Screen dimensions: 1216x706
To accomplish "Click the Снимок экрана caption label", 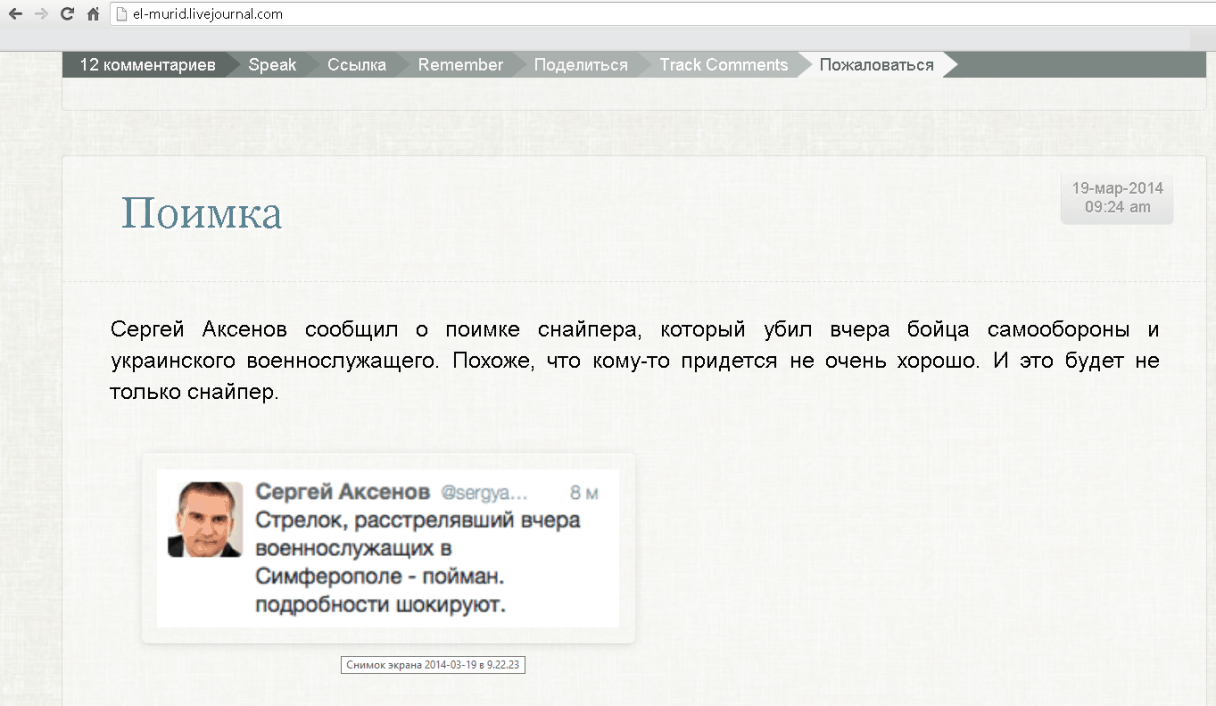I will coord(433,665).
